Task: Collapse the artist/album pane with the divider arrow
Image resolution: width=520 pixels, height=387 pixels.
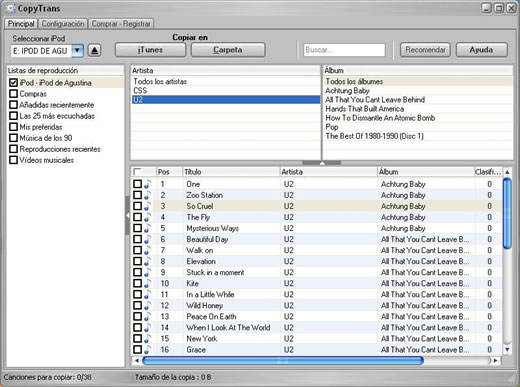Action: (x=322, y=163)
